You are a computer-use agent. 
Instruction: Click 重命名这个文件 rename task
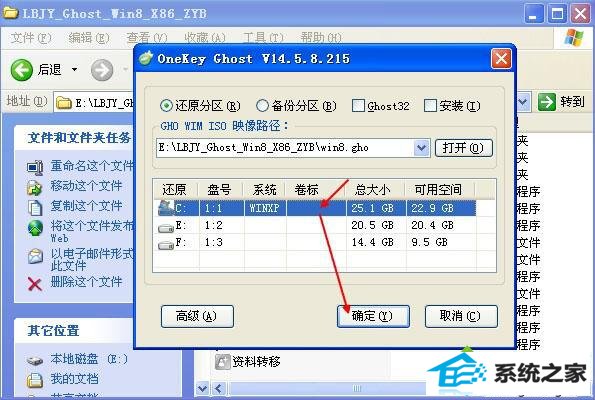(x=92, y=166)
